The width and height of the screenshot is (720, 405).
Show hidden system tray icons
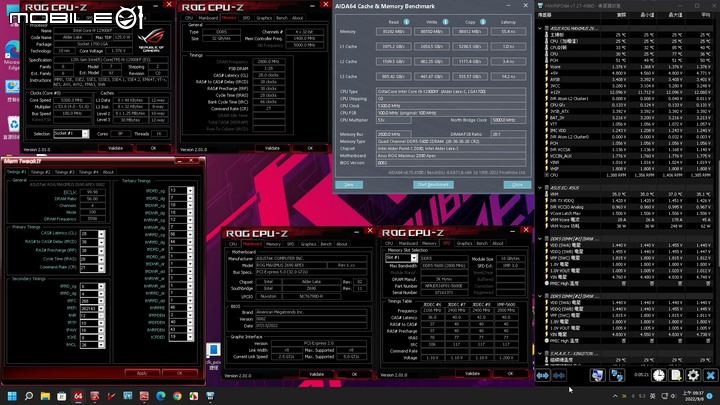[615, 396]
